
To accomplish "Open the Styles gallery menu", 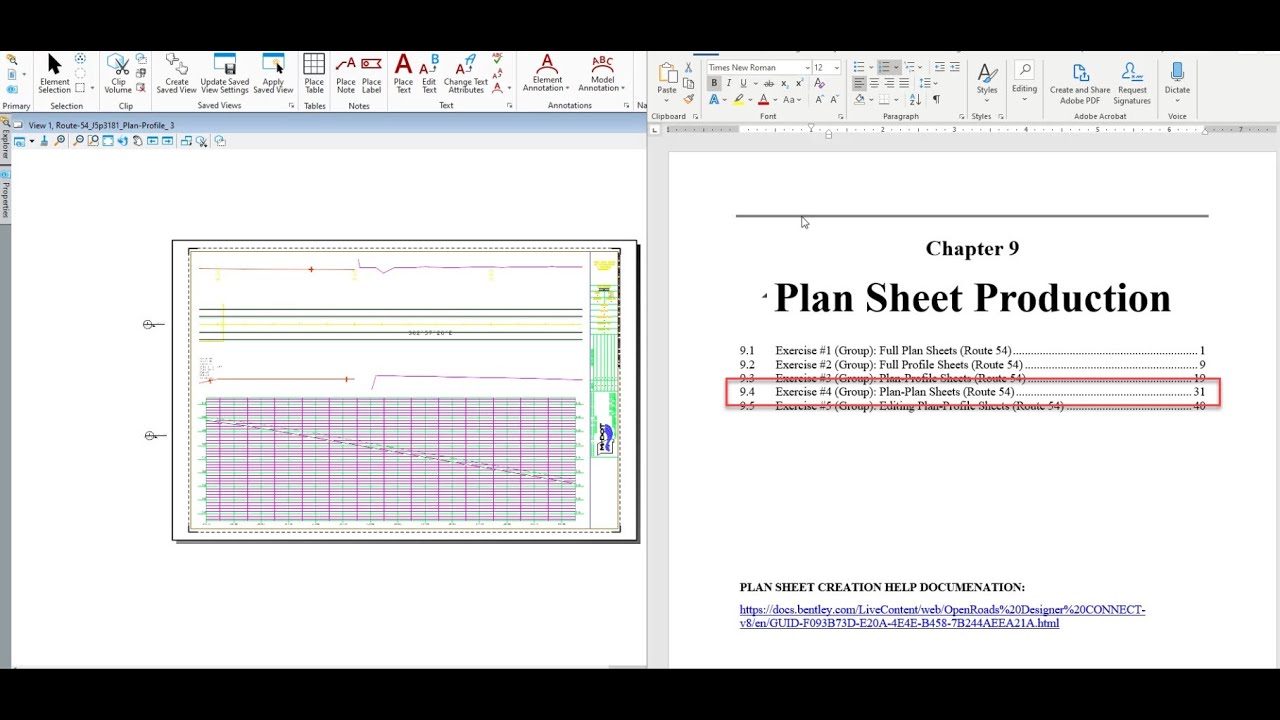I will point(987,78).
